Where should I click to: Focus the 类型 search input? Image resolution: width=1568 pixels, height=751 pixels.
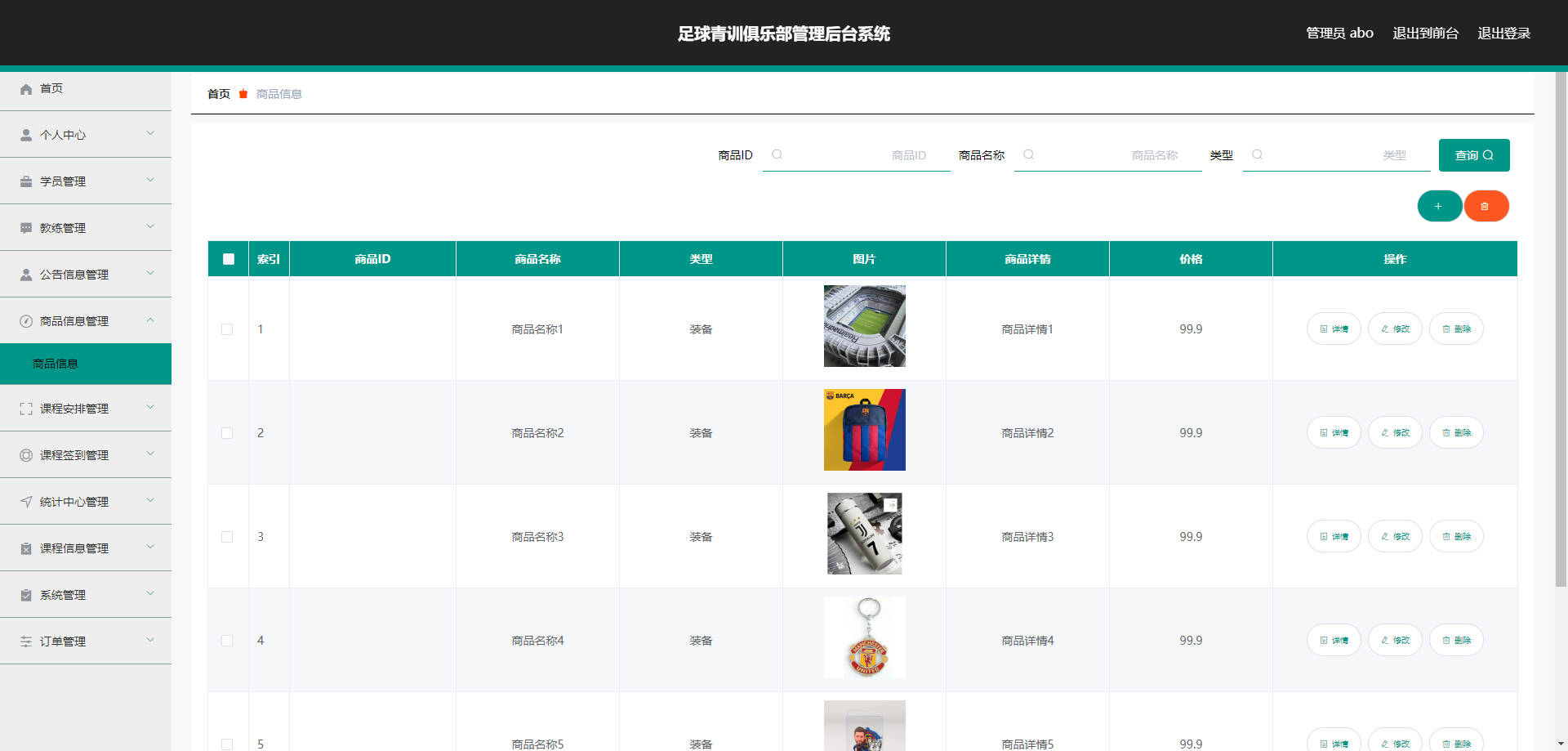(1337, 155)
